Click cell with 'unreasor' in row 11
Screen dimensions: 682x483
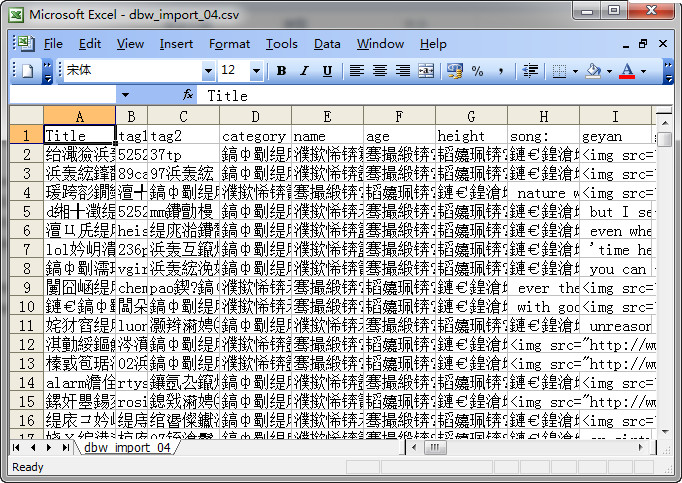pyautogui.click(x=615, y=326)
